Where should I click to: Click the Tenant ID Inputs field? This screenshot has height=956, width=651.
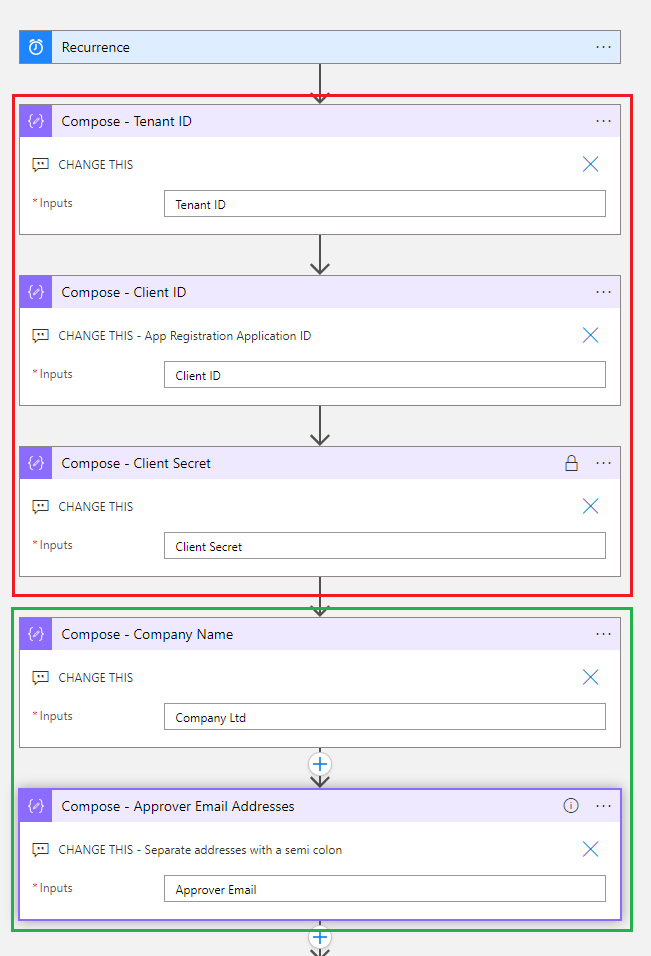tap(384, 204)
